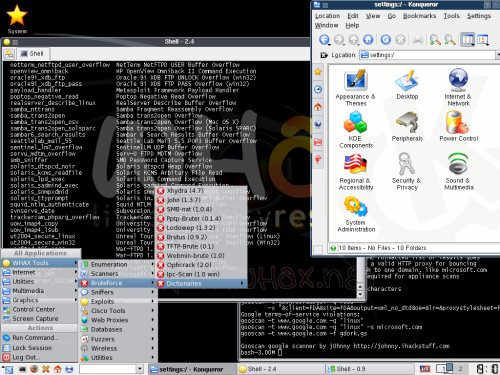Switch to Shell - 2.4 taskbar button
This screenshot has width=500, height=375.
pyautogui.click(x=281, y=369)
